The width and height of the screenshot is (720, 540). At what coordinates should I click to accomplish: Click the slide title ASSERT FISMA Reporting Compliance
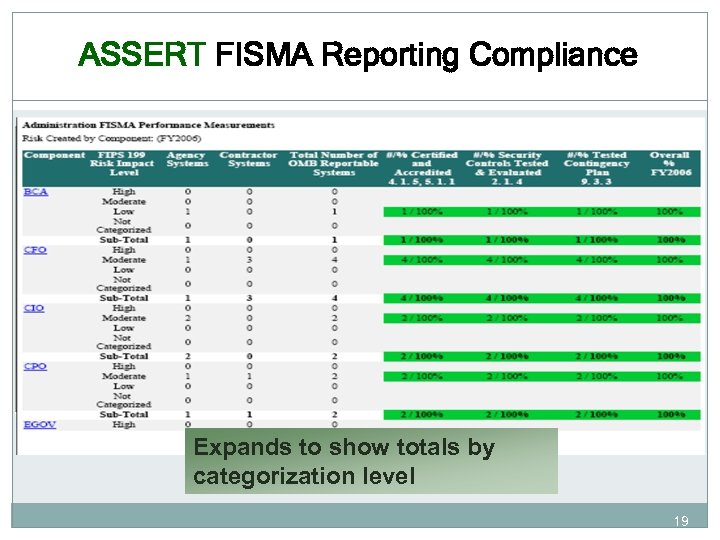[358, 55]
